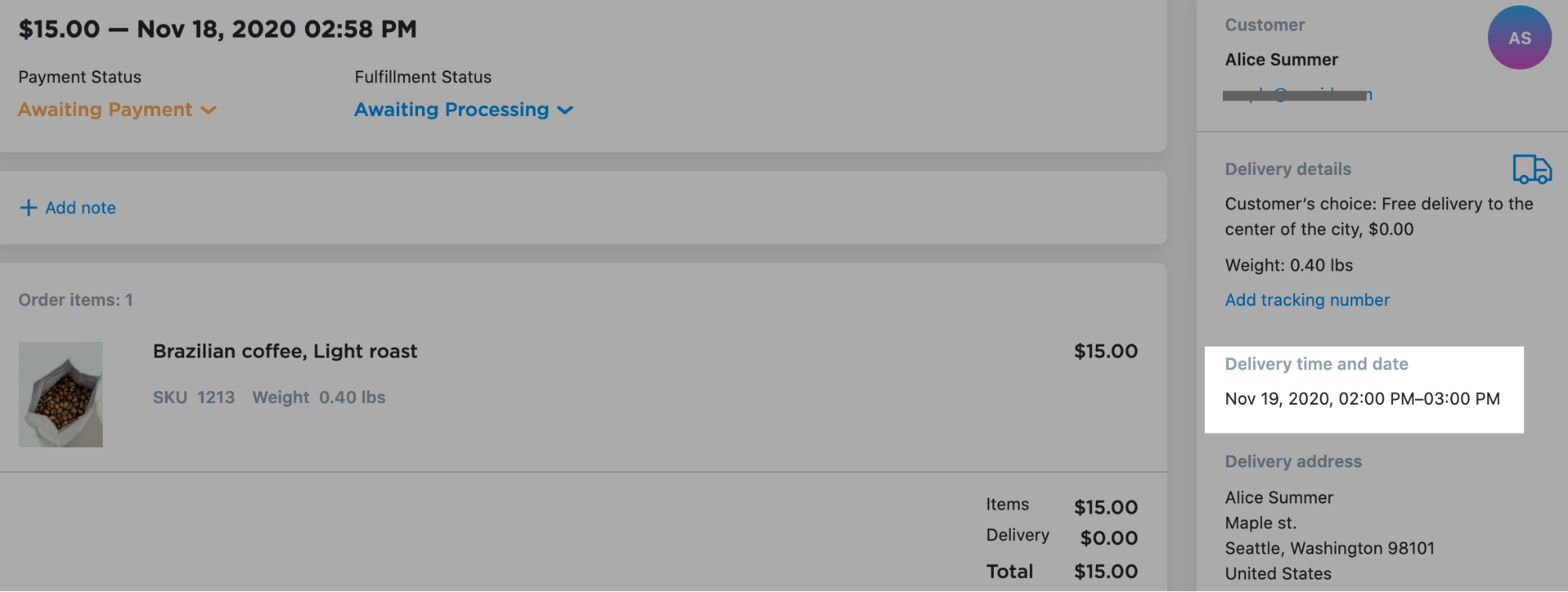
Task: Open the Payment Status chevron
Action: (208, 111)
